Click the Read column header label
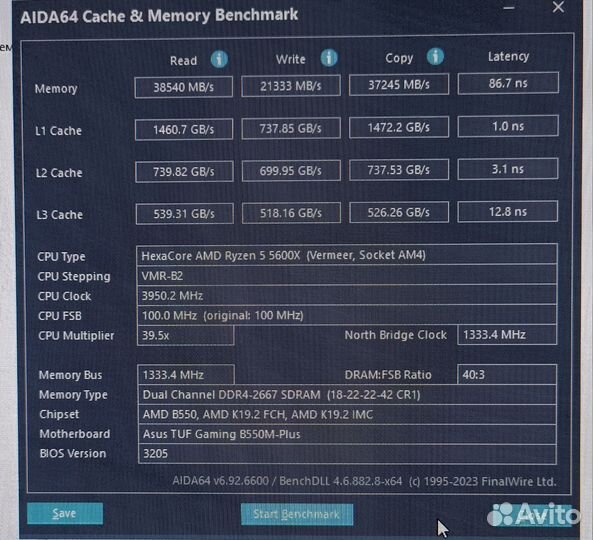 tap(183, 61)
